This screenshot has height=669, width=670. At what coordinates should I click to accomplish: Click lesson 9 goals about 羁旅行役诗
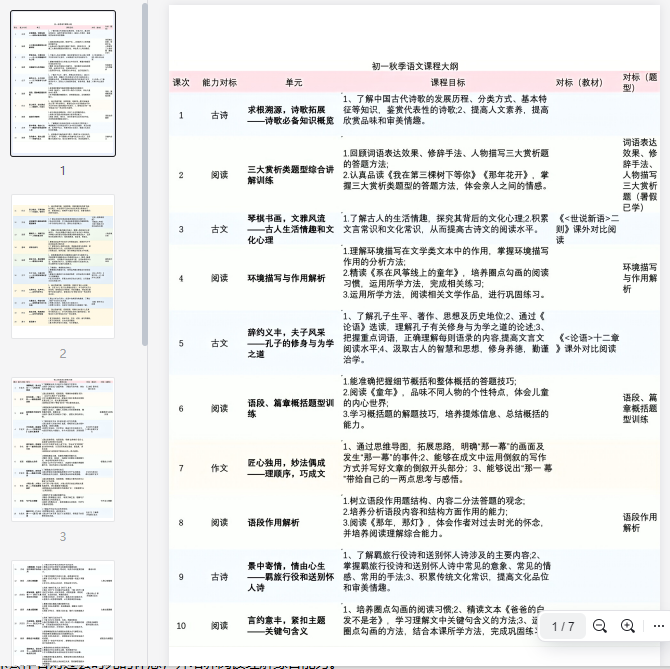(x=447, y=571)
